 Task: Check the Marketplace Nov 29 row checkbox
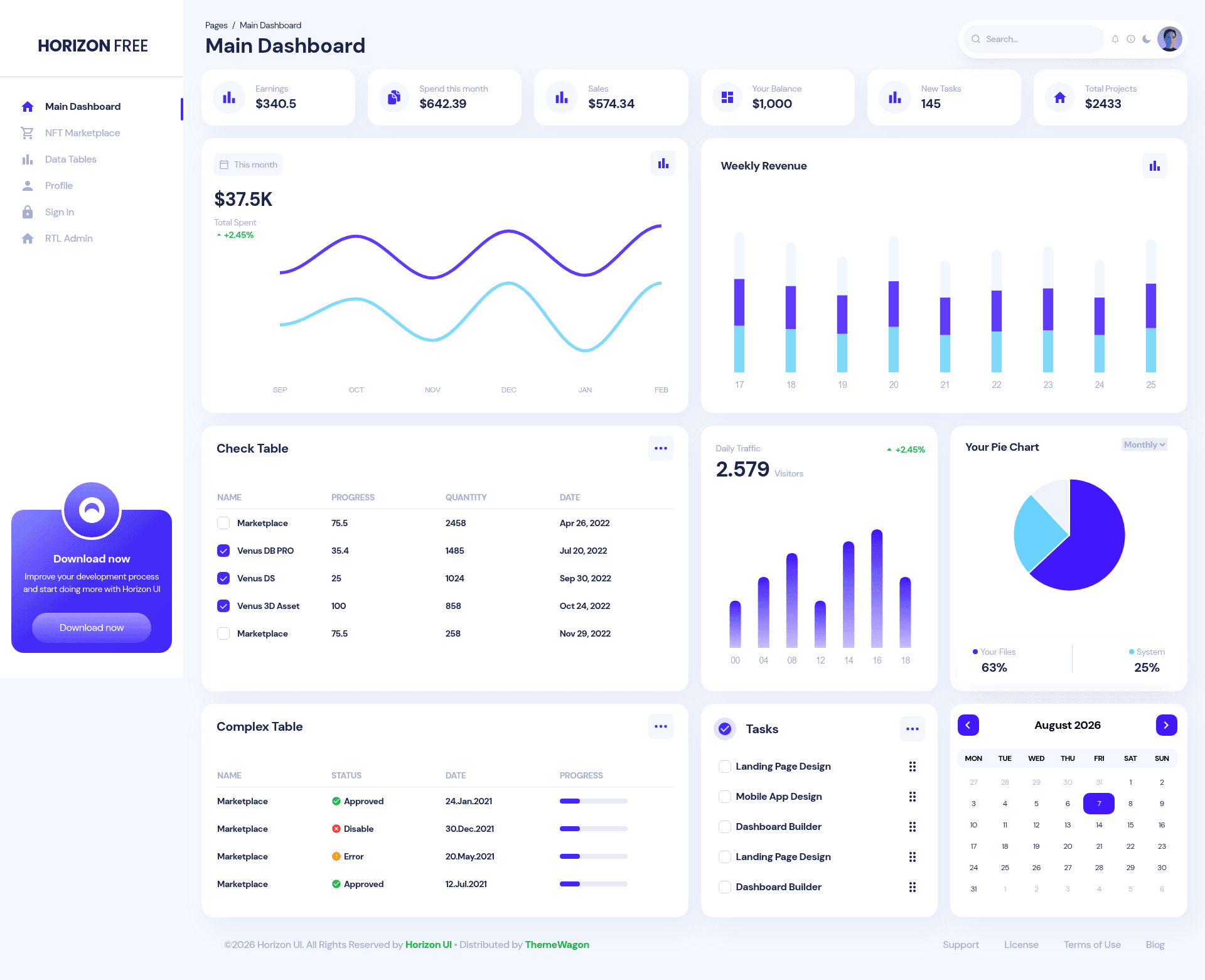point(223,633)
